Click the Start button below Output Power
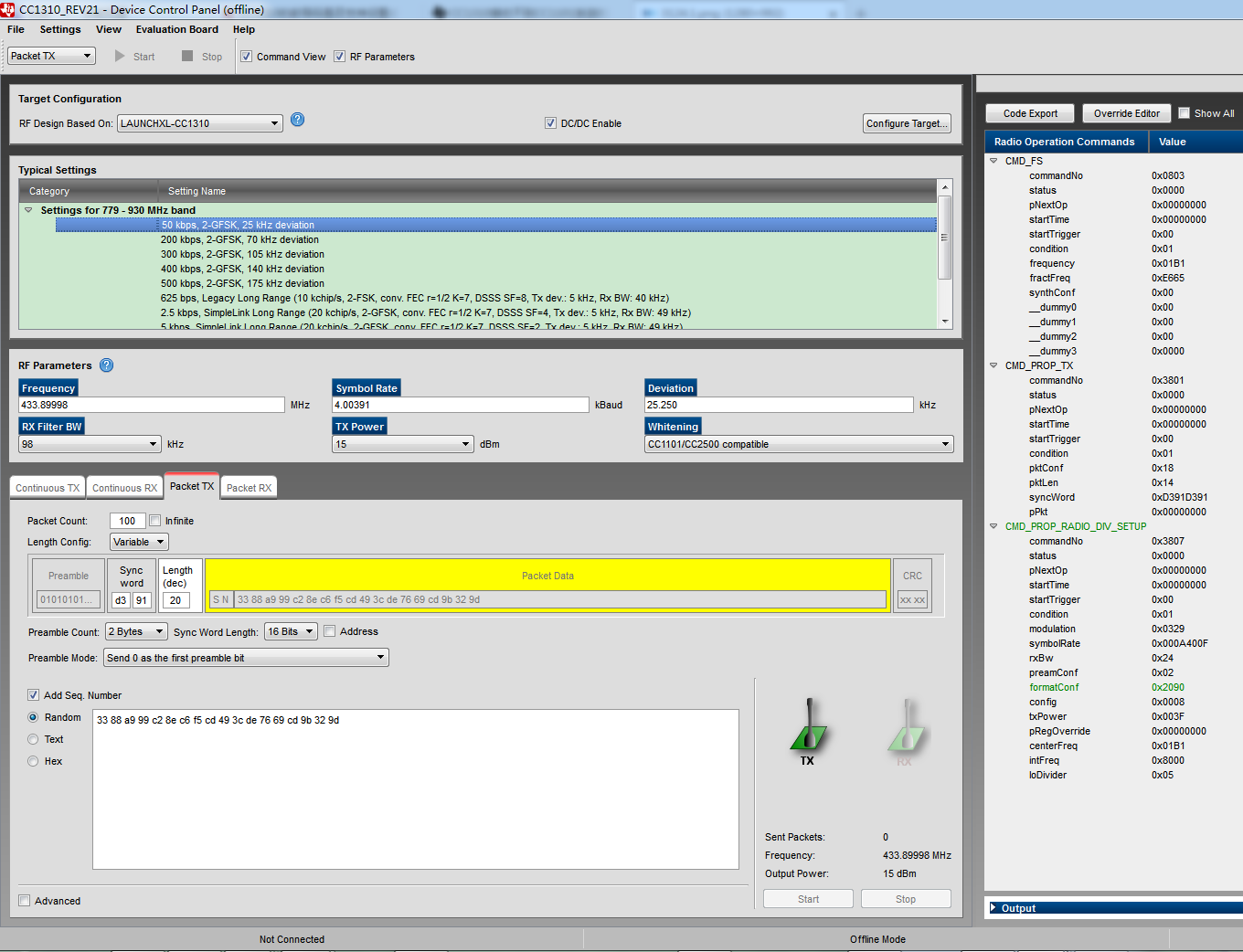The height and width of the screenshot is (952, 1243). point(808,899)
